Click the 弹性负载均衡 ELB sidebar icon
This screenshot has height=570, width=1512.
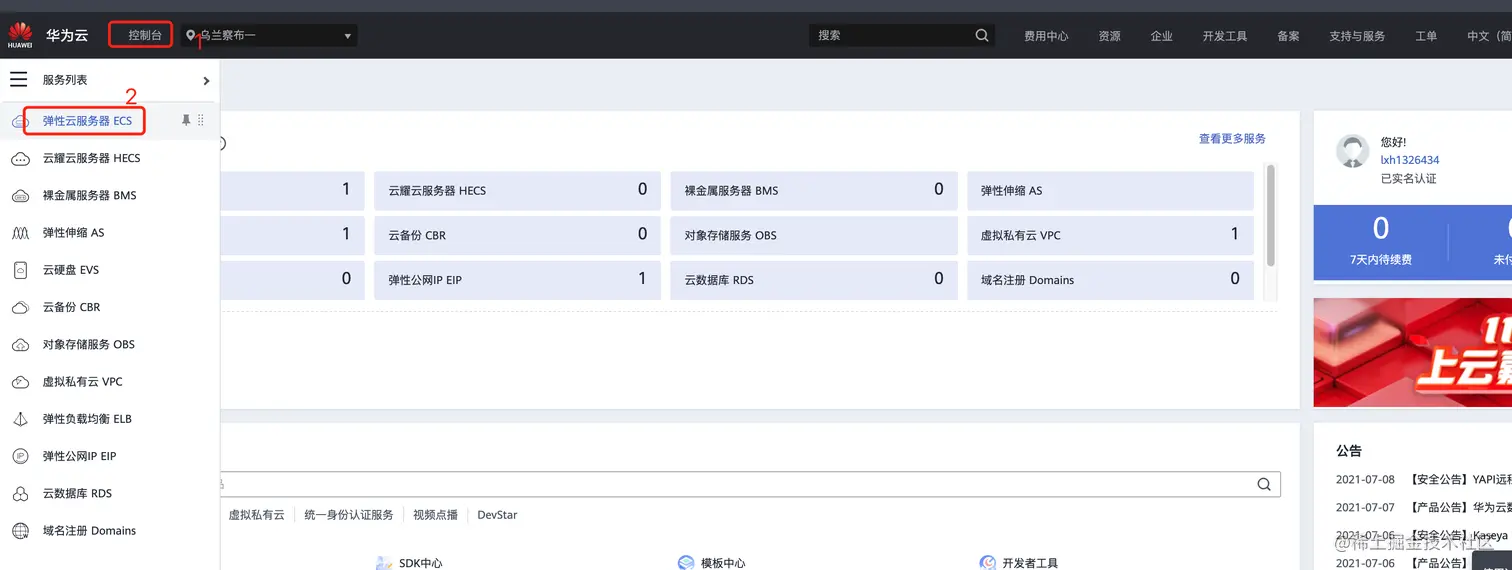click(19, 419)
